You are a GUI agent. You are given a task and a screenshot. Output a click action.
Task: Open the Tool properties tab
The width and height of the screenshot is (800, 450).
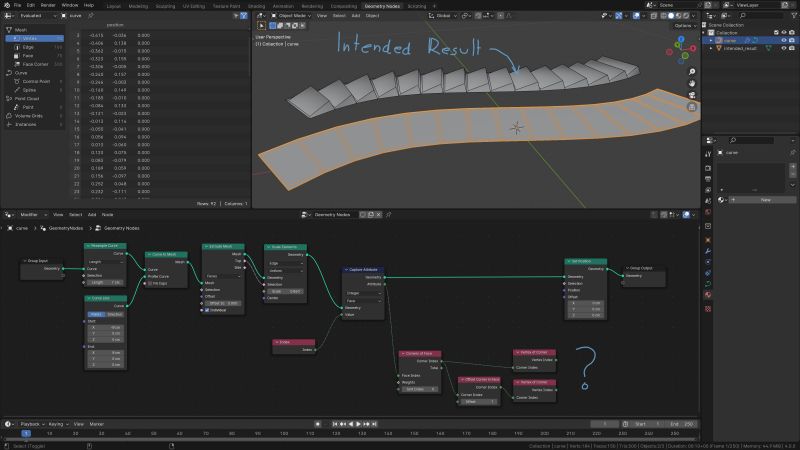tap(708, 154)
